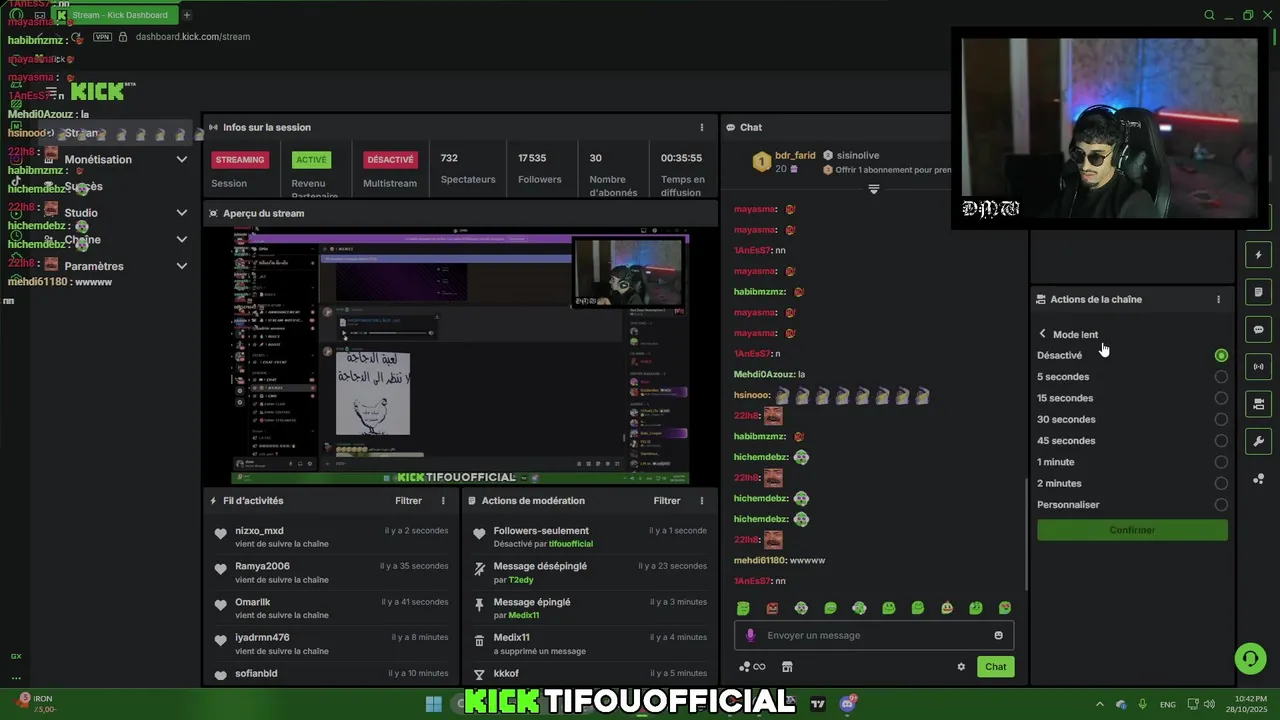The image size is (1280, 720).
Task: Open the lightning quick actions sidebar icon
Action: 1258,255
